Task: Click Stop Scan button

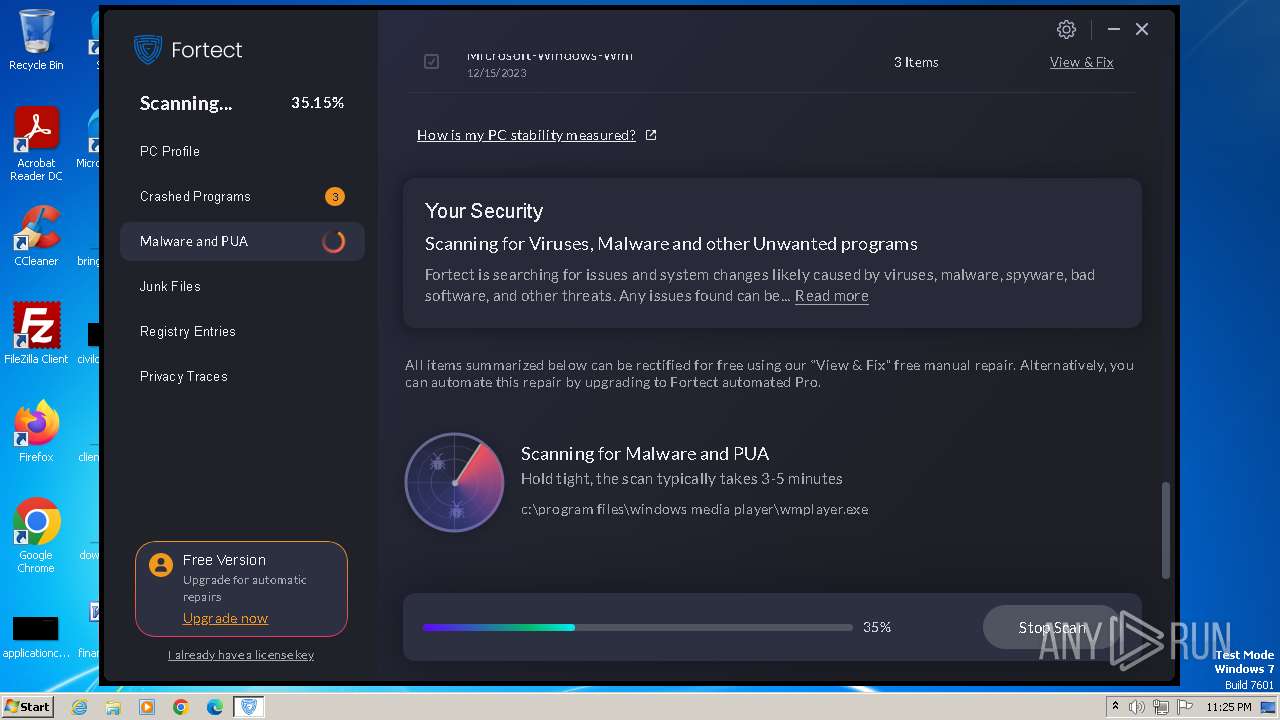Action: (1052, 627)
